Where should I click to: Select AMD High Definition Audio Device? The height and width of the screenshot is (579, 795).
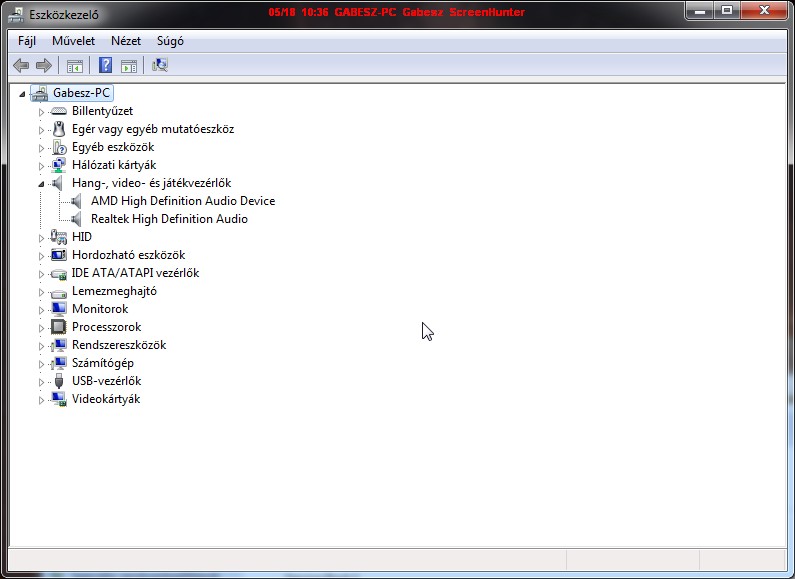[x=183, y=201]
